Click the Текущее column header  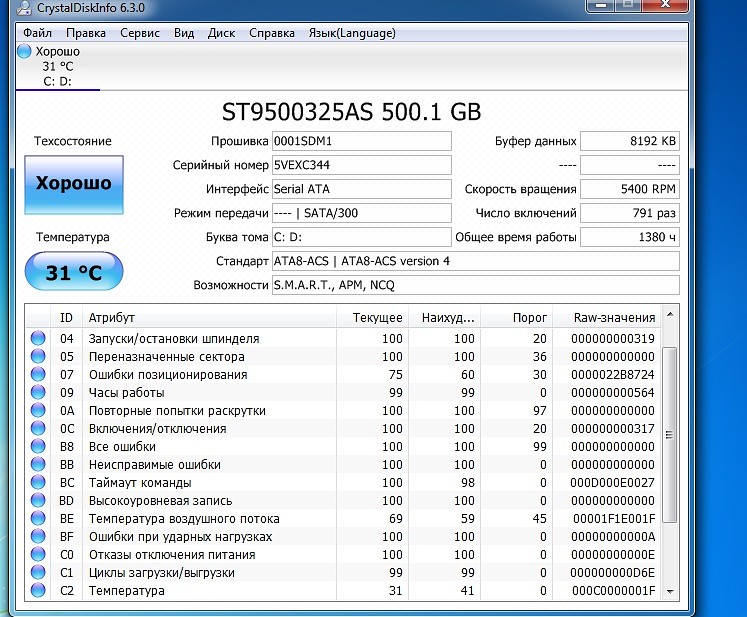[373, 317]
